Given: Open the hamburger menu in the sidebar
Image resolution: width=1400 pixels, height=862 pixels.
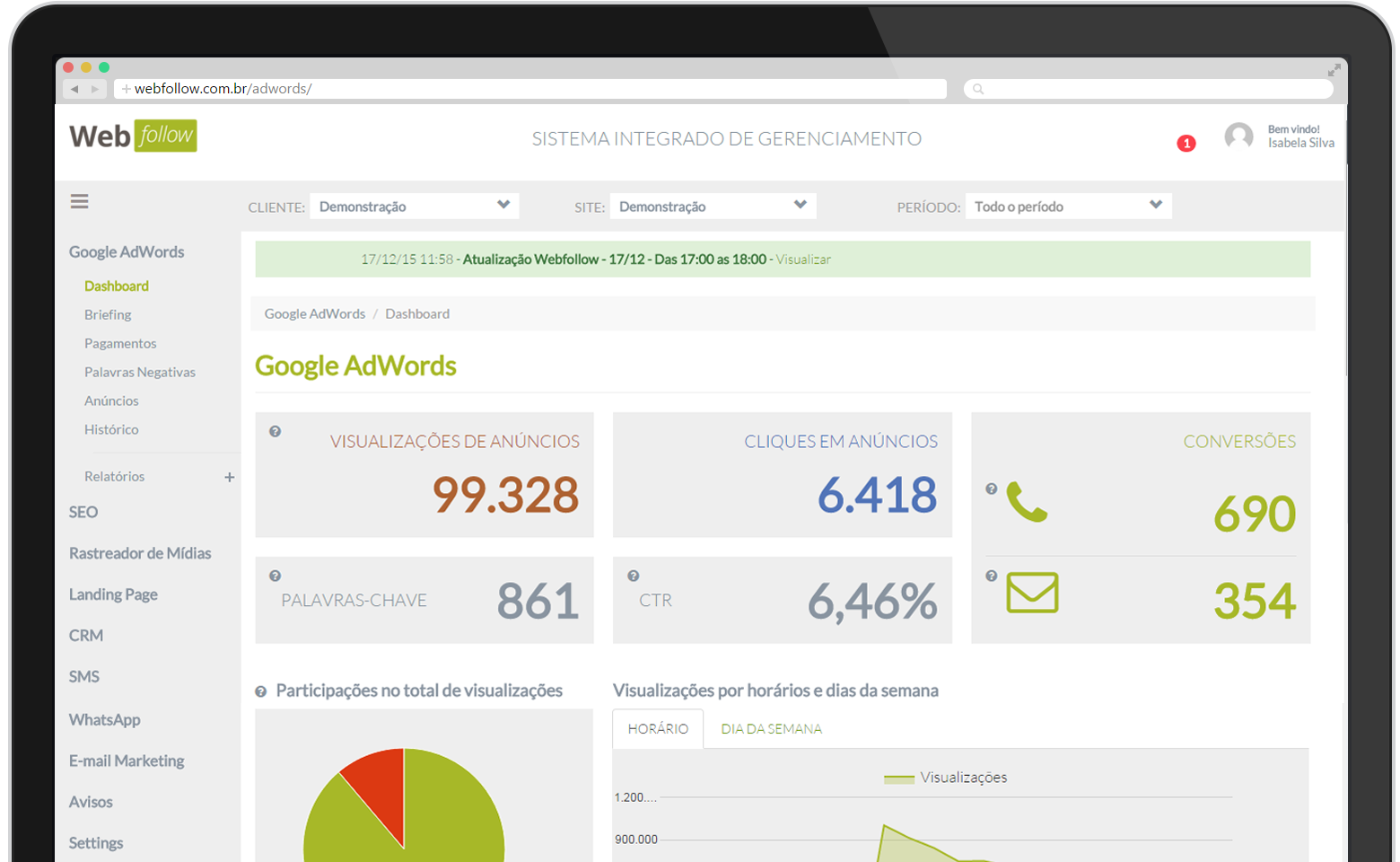Looking at the screenshot, I should click(x=79, y=201).
